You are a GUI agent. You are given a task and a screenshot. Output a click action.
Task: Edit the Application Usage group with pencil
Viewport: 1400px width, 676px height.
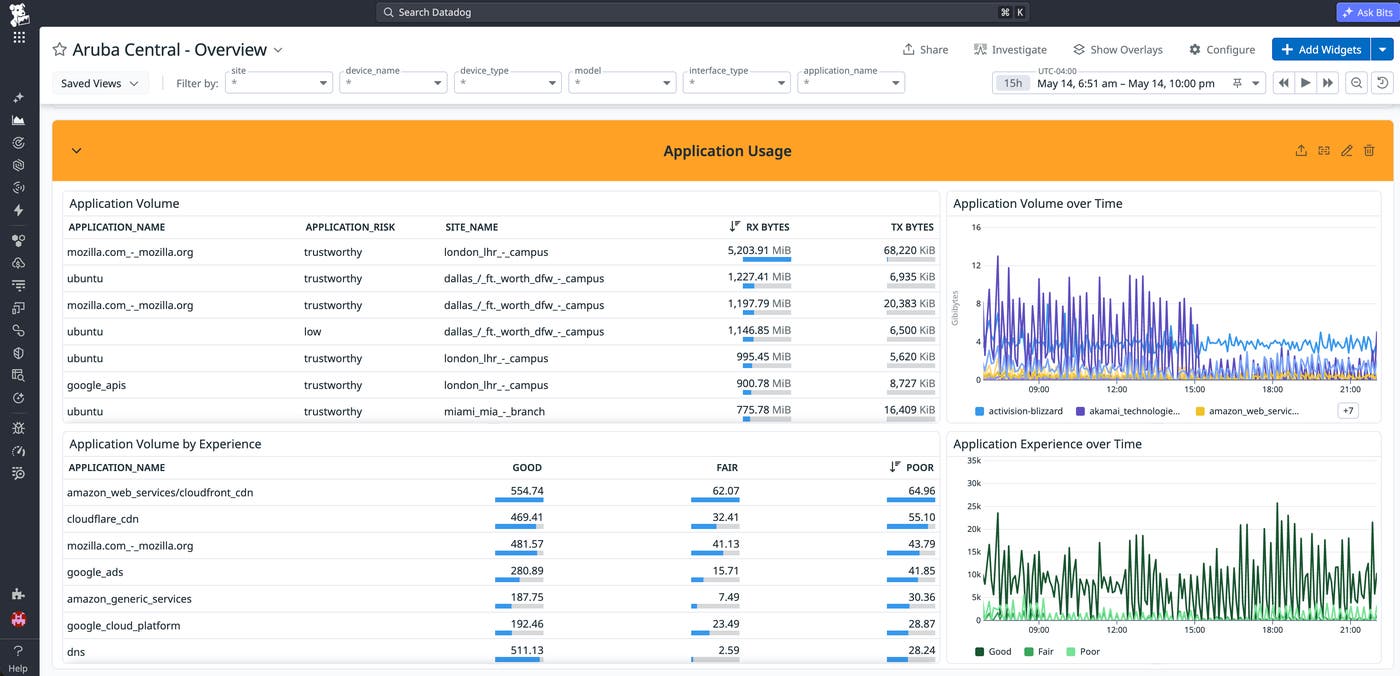(x=1347, y=151)
